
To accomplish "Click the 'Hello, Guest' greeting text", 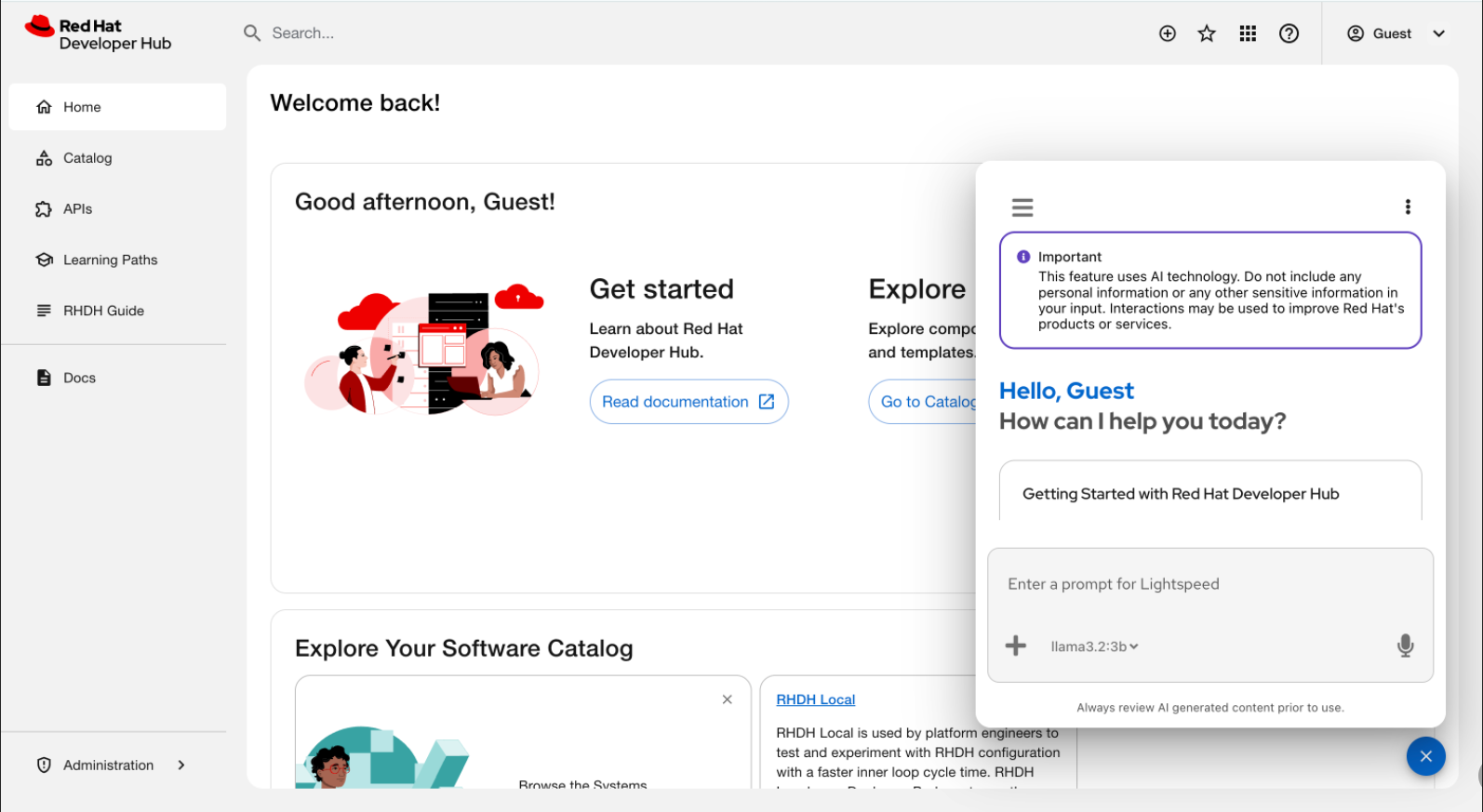I will (x=1066, y=391).
